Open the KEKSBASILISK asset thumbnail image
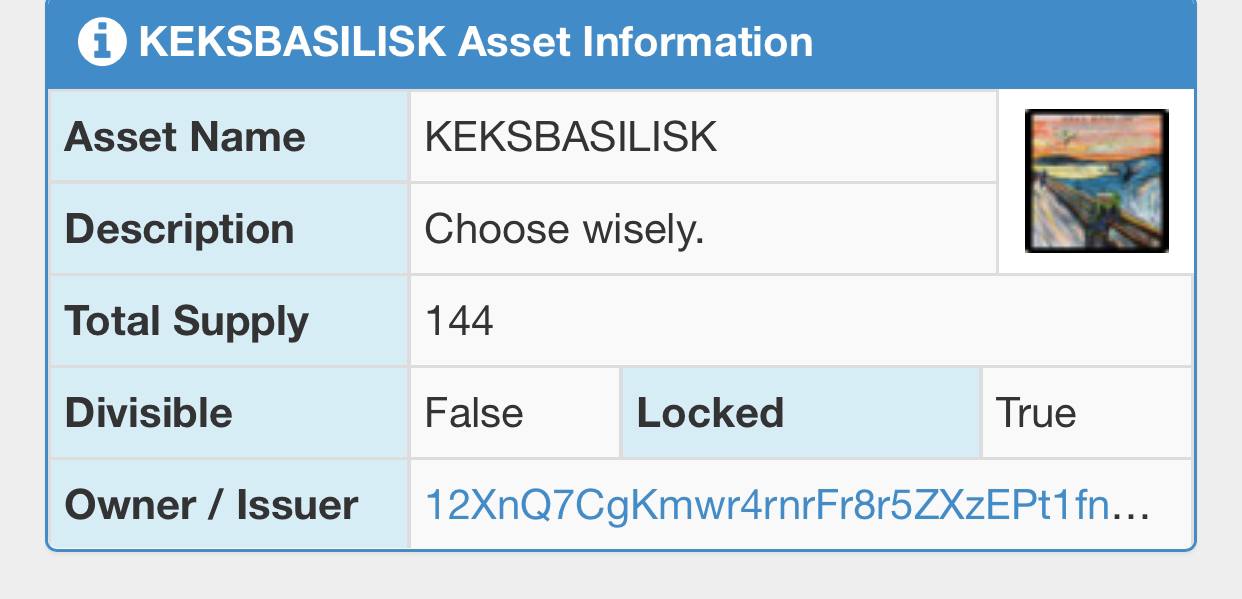Screen dimensions: 1242x599 coord(1097,180)
